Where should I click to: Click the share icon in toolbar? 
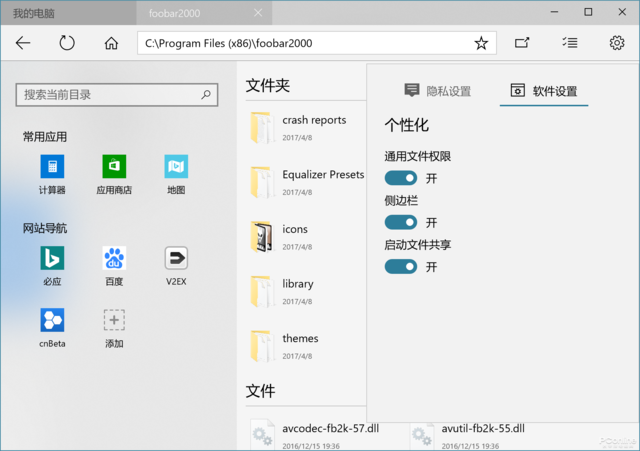tap(522, 42)
